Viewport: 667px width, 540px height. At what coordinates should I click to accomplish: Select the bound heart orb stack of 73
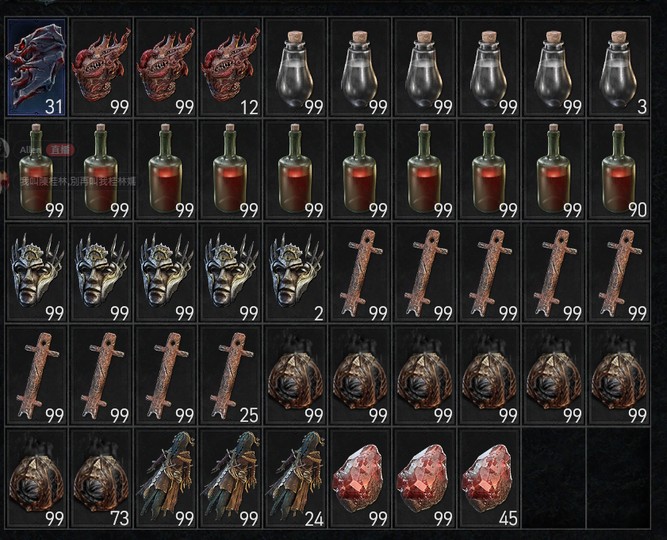[x=102, y=479]
